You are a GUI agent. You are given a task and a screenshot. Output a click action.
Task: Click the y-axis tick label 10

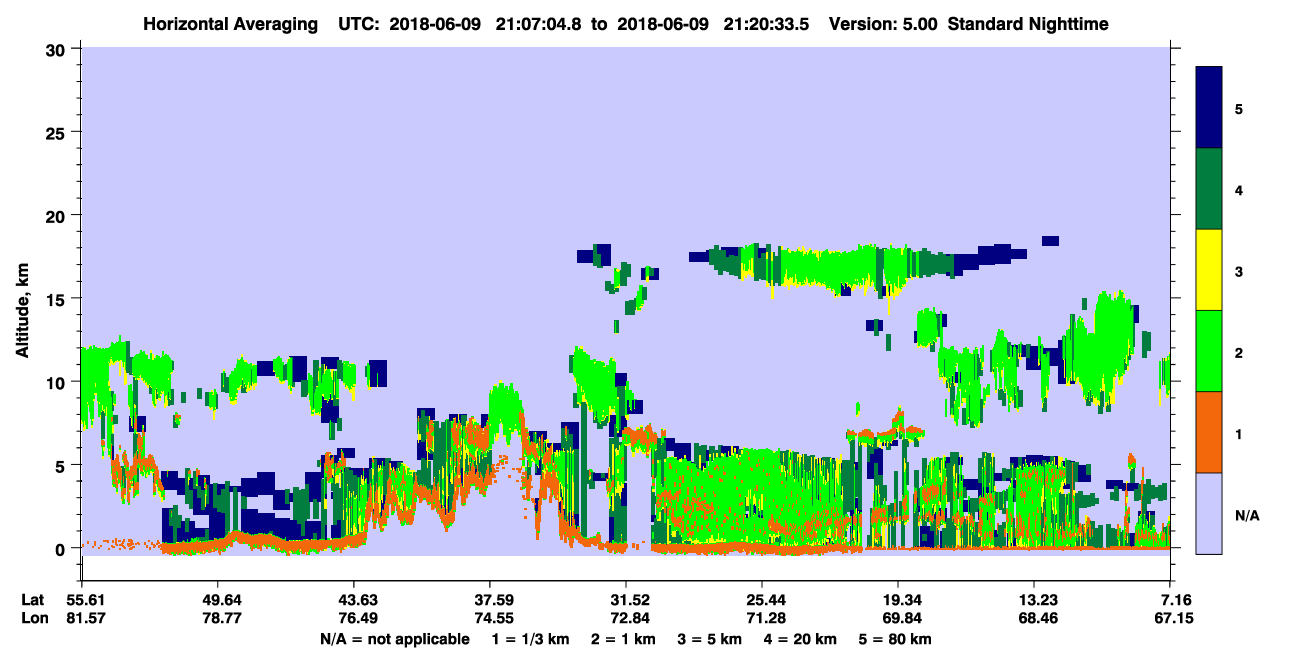[x=58, y=382]
